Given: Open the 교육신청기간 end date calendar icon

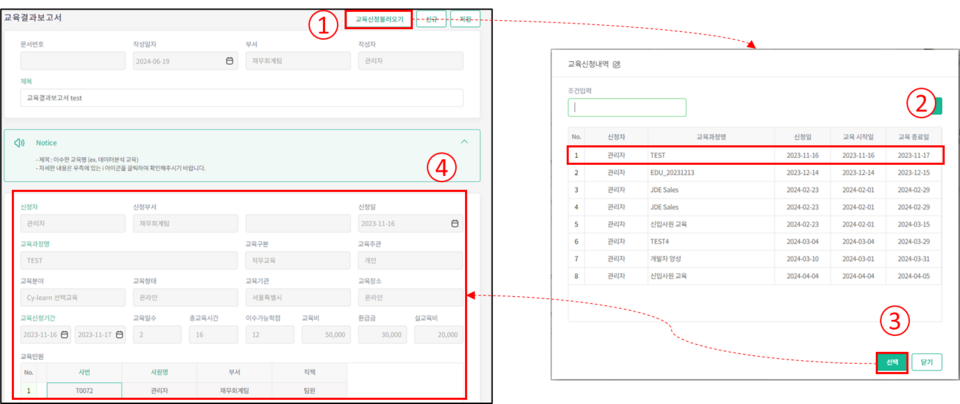Looking at the screenshot, I should point(120,335).
